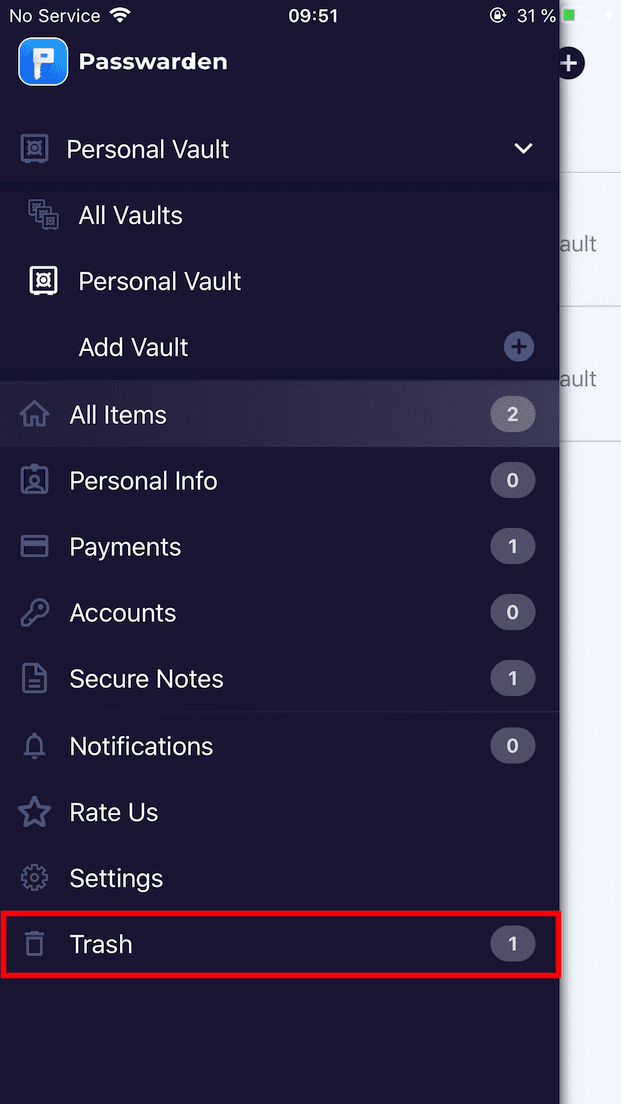The width and height of the screenshot is (621, 1104).
Task: Open All Items from the menu
Action: (118, 414)
